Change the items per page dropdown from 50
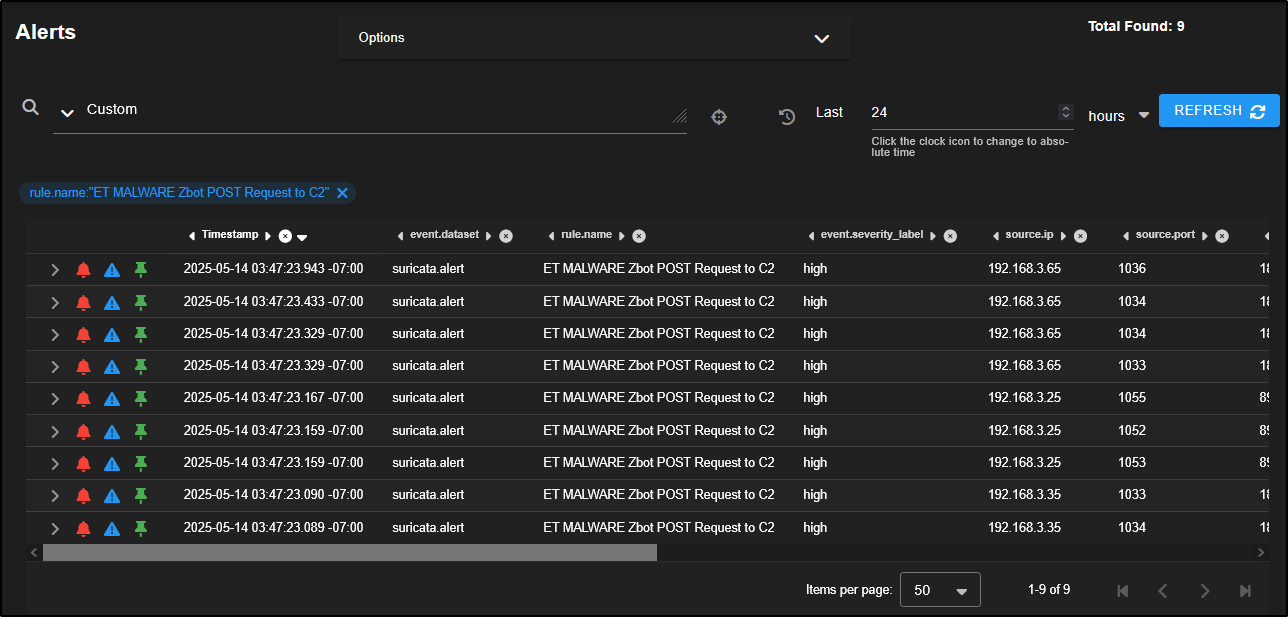Screen dimensions: 1288x617 click(940, 590)
